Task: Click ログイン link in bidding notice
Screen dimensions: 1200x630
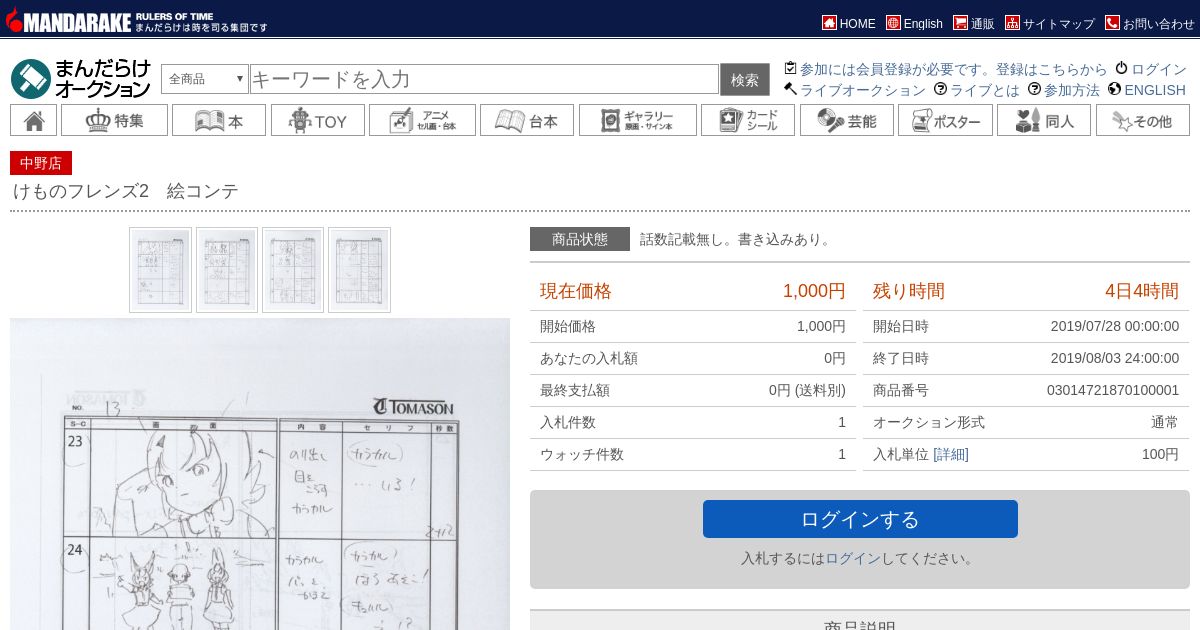Action: tap(853, 558)
